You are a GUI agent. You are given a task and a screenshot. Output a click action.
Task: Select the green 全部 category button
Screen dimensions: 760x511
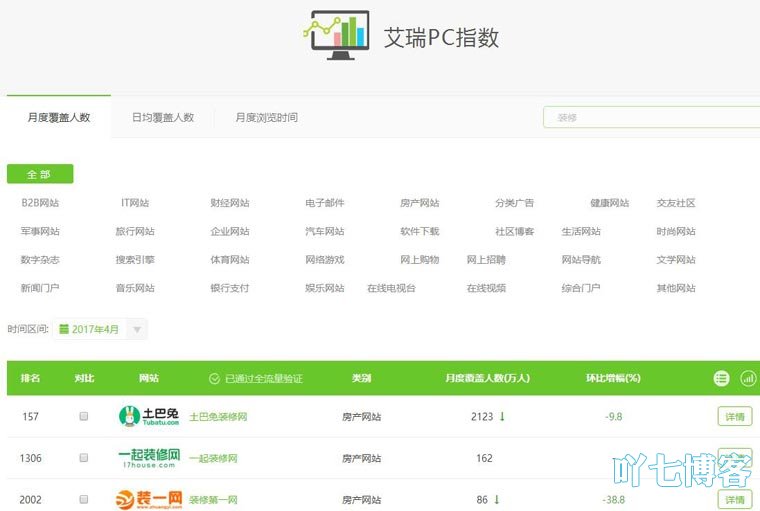tap(39, 174)
